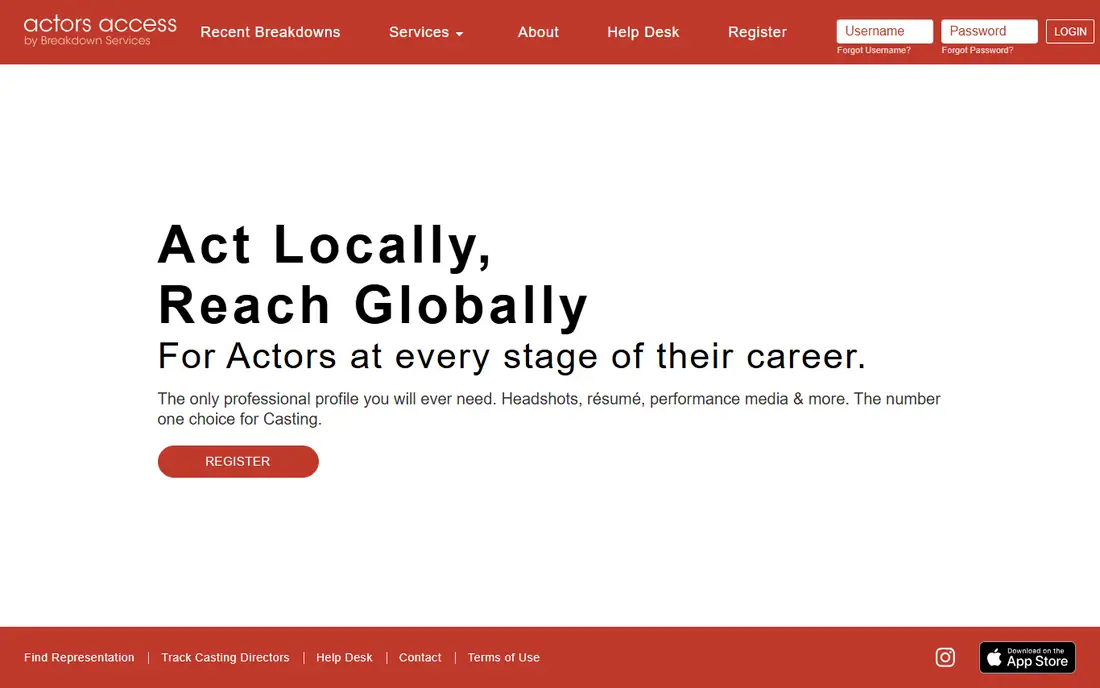Open Help Desk in the top navigation
Image resolution: width=1100 pixels, height=688 pixels.
(x=643, y=32)
